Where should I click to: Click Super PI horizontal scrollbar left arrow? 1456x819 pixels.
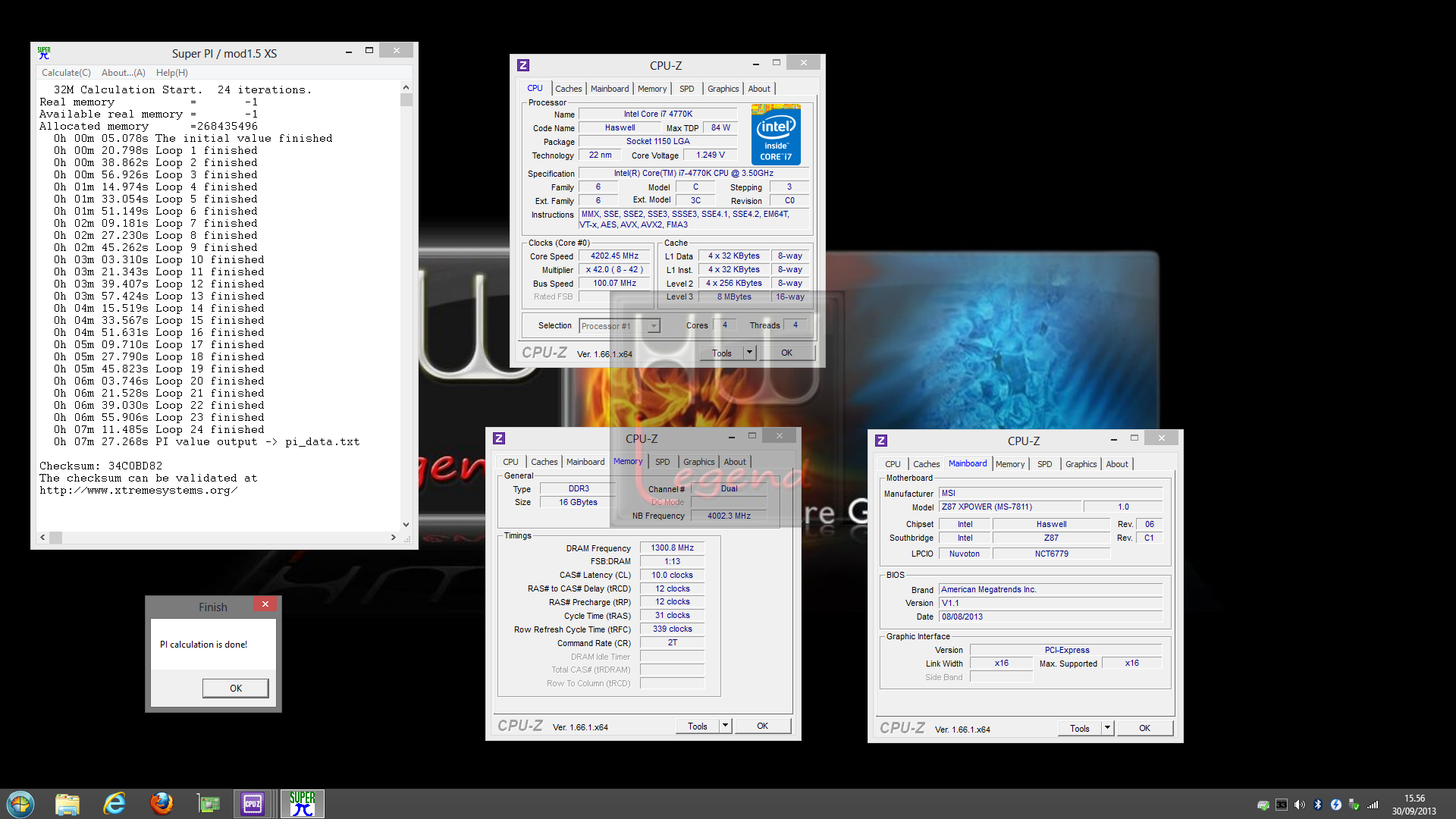pos(42,537)
